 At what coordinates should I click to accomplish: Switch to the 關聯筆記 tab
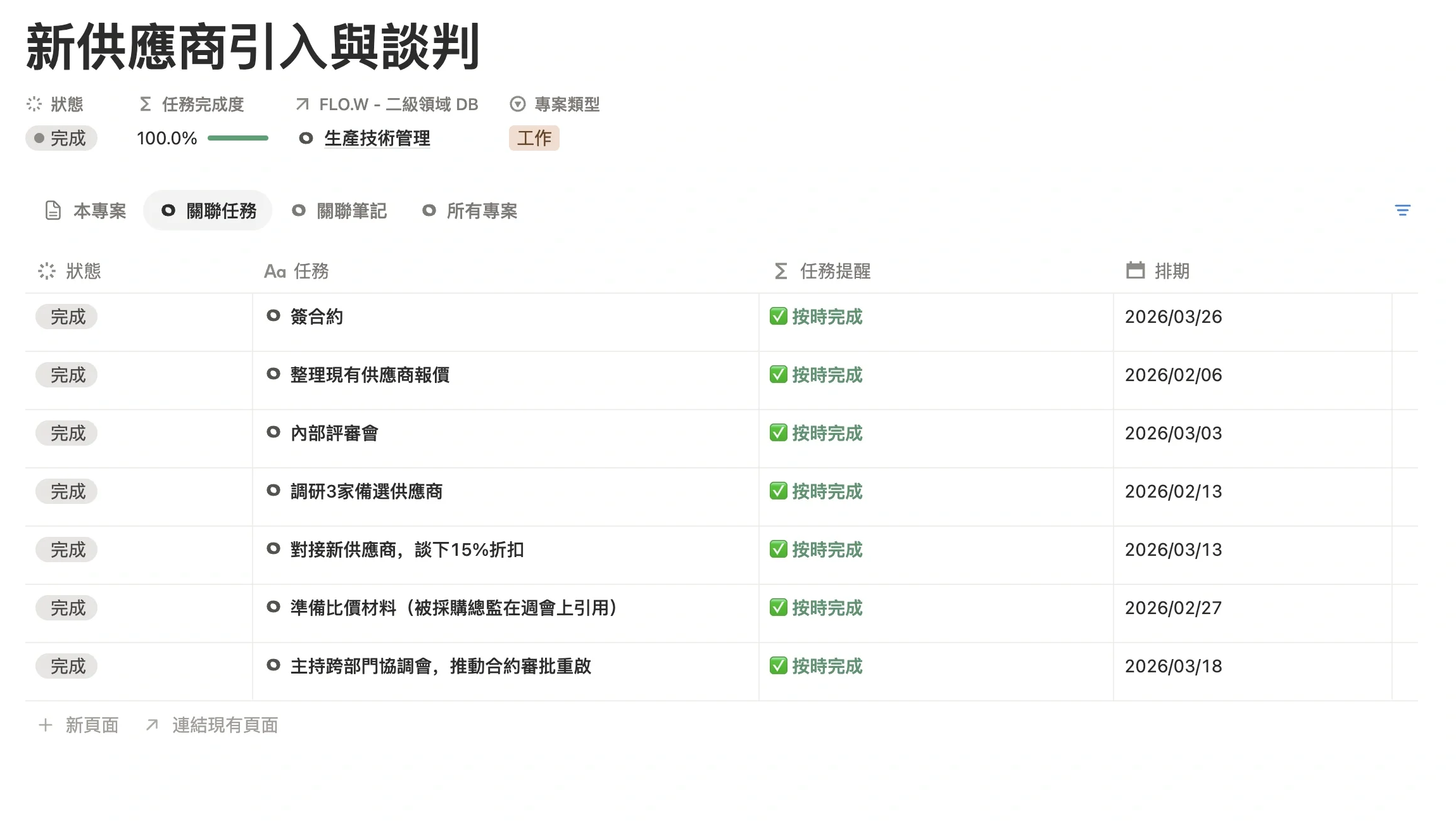click(x=339, y=211)
